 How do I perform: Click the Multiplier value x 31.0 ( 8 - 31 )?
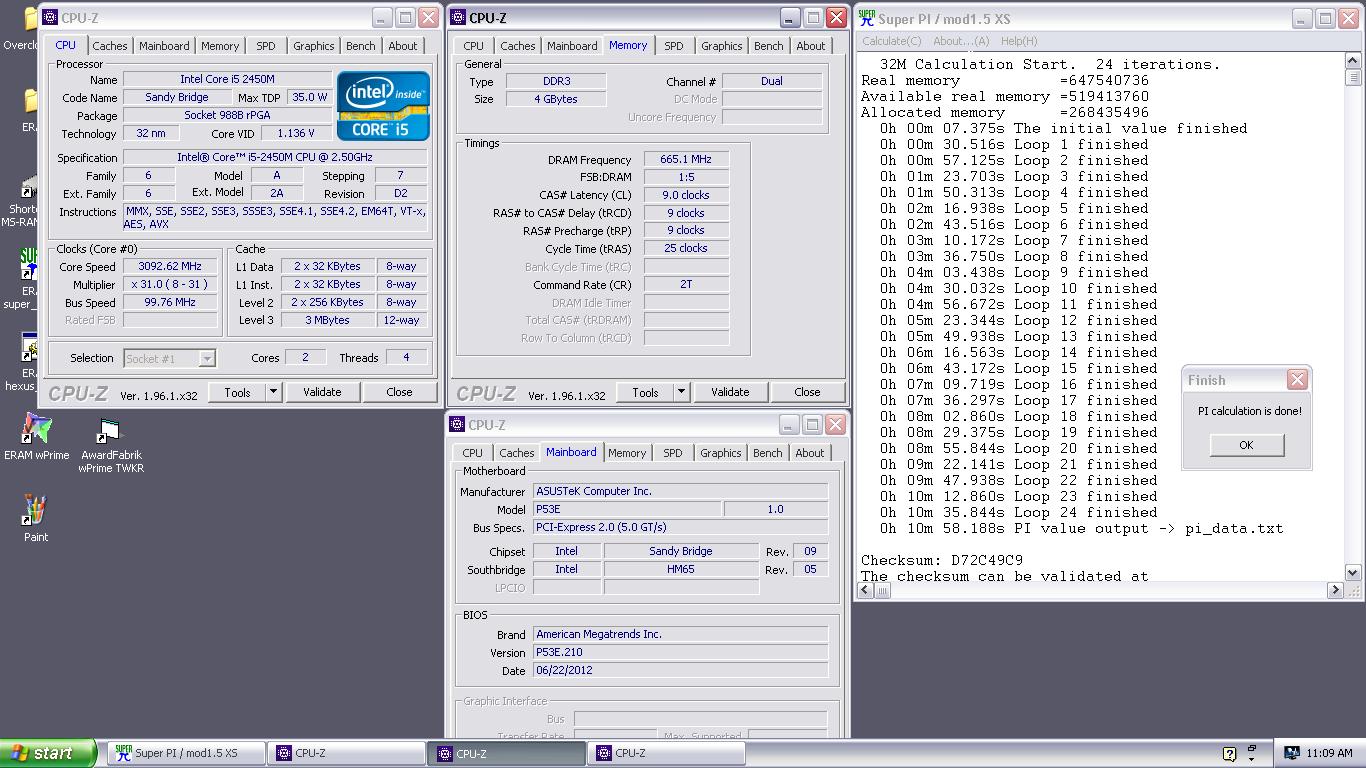pyautogui.click(x=170, y=285)
